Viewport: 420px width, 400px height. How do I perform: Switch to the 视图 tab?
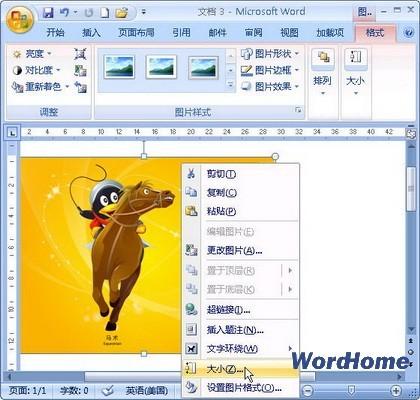[x=289, y=32]
